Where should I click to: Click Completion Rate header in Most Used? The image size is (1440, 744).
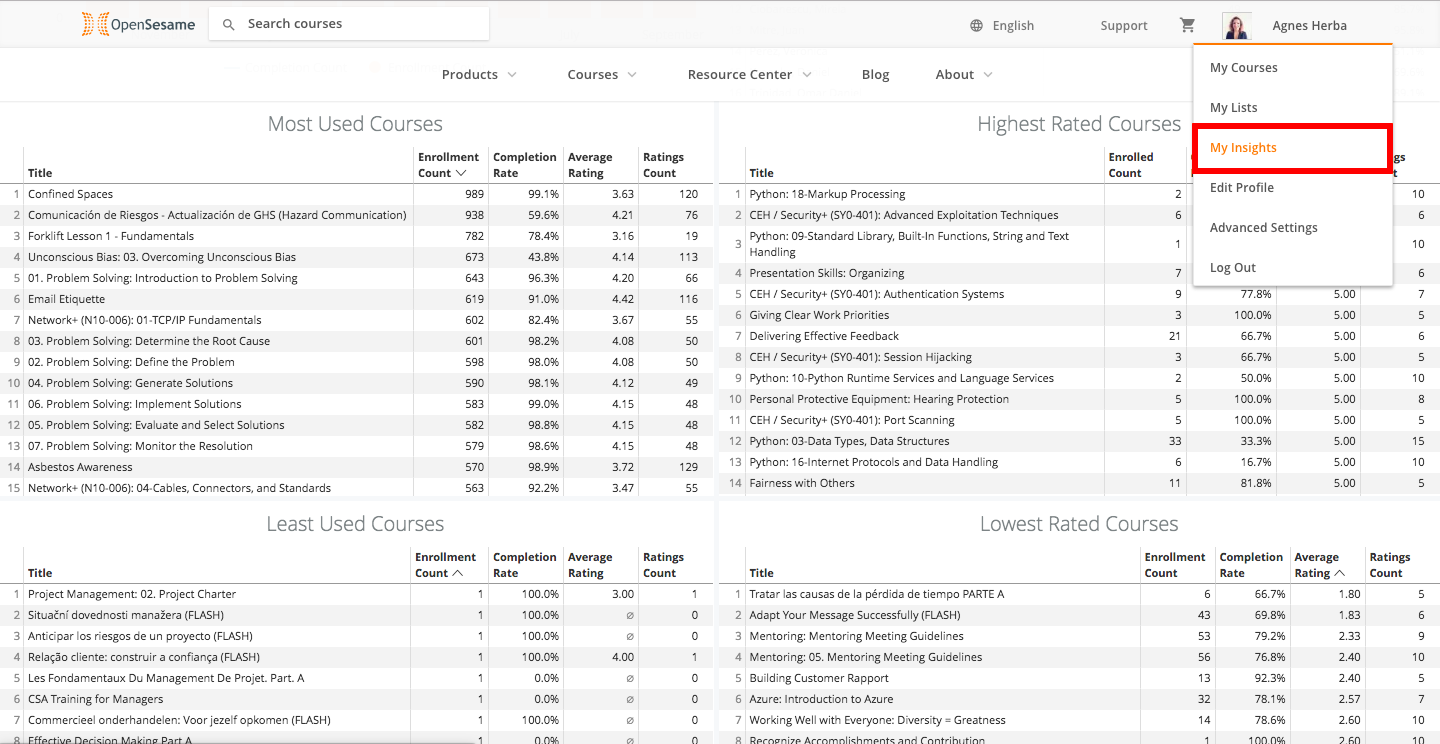tap(524, 165)
